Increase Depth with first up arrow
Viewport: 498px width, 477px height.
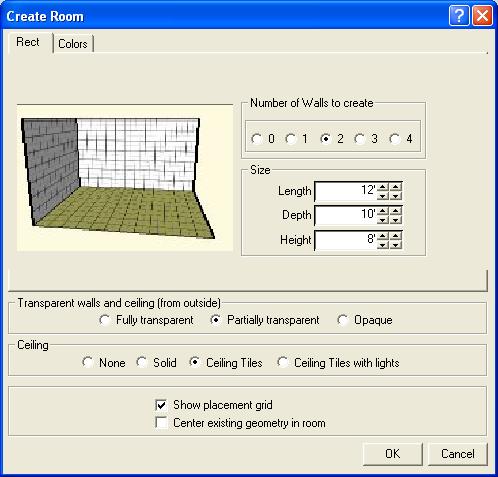pos(383,211)
